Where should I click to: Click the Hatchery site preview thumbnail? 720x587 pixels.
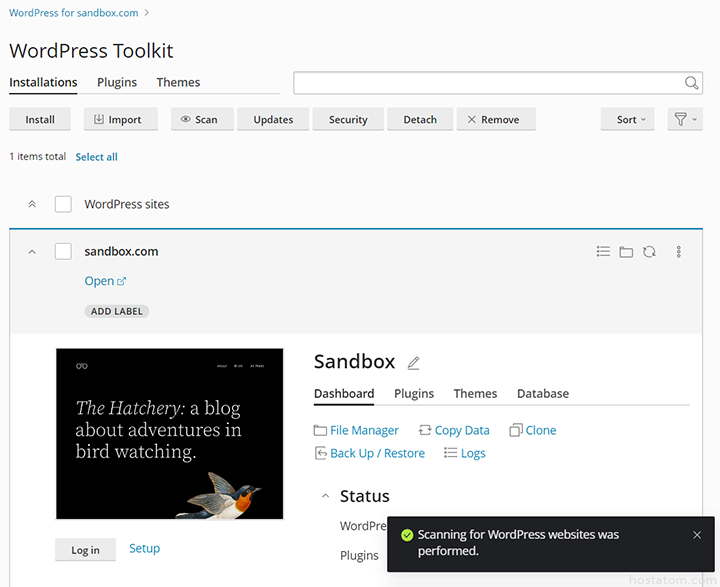(169, 434)
